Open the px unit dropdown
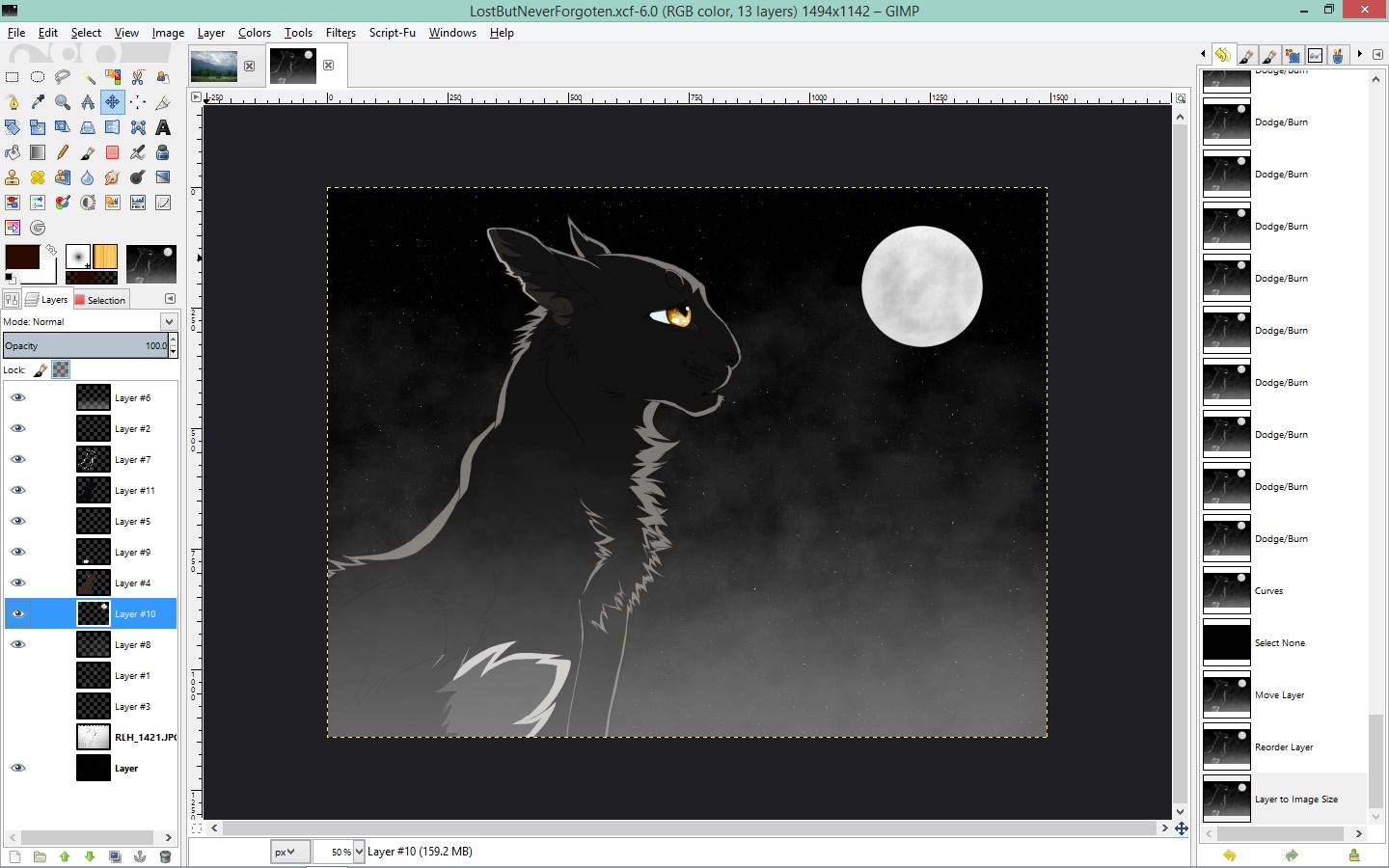The height and width of the screenshot is (868, 1389). [x=289, y=852]
